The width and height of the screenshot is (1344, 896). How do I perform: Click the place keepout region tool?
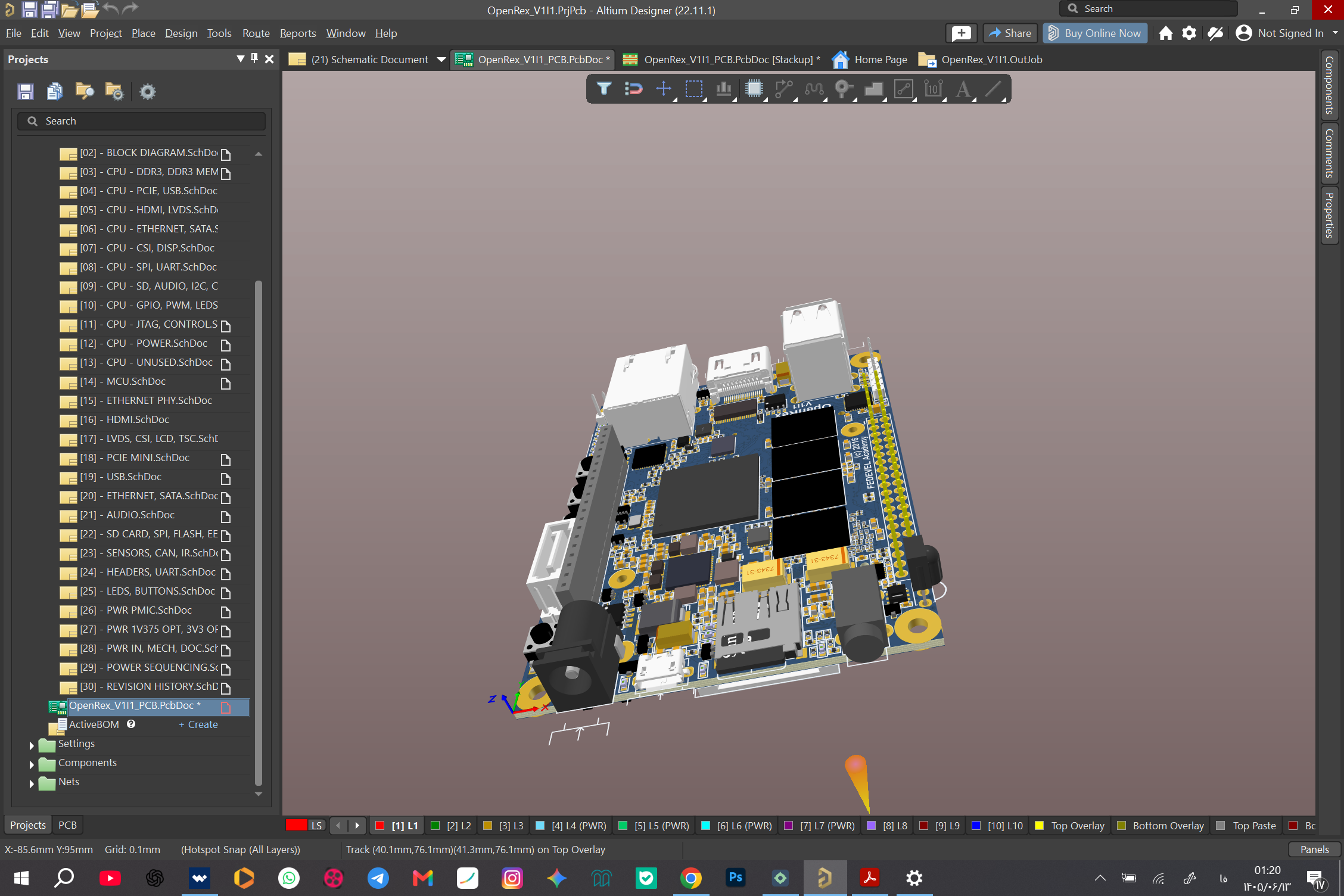pos(904,89)
